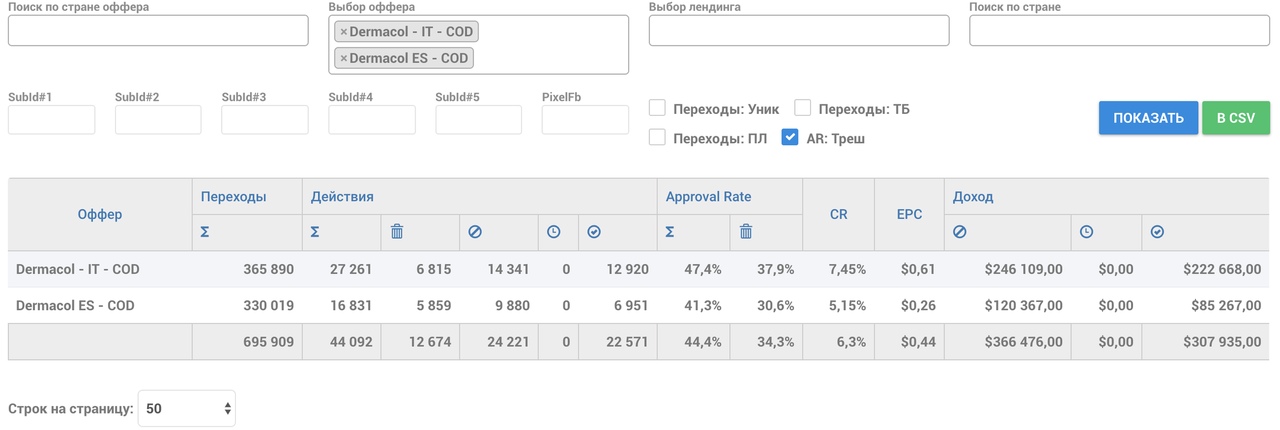1280x430 pixels.
Task: Sort by total sum icon under Действия
Action: [315, 232]
